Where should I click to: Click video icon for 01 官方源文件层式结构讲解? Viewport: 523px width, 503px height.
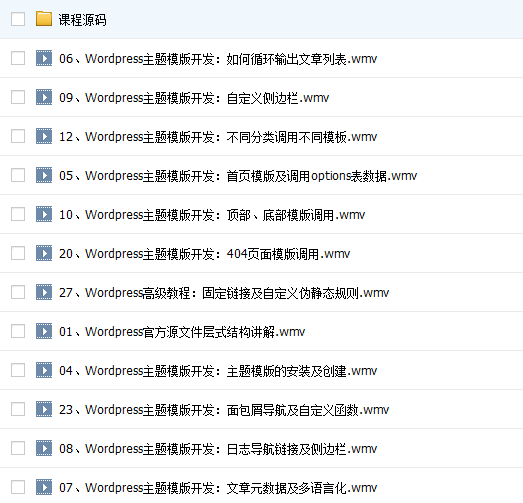tap(44, 331)
